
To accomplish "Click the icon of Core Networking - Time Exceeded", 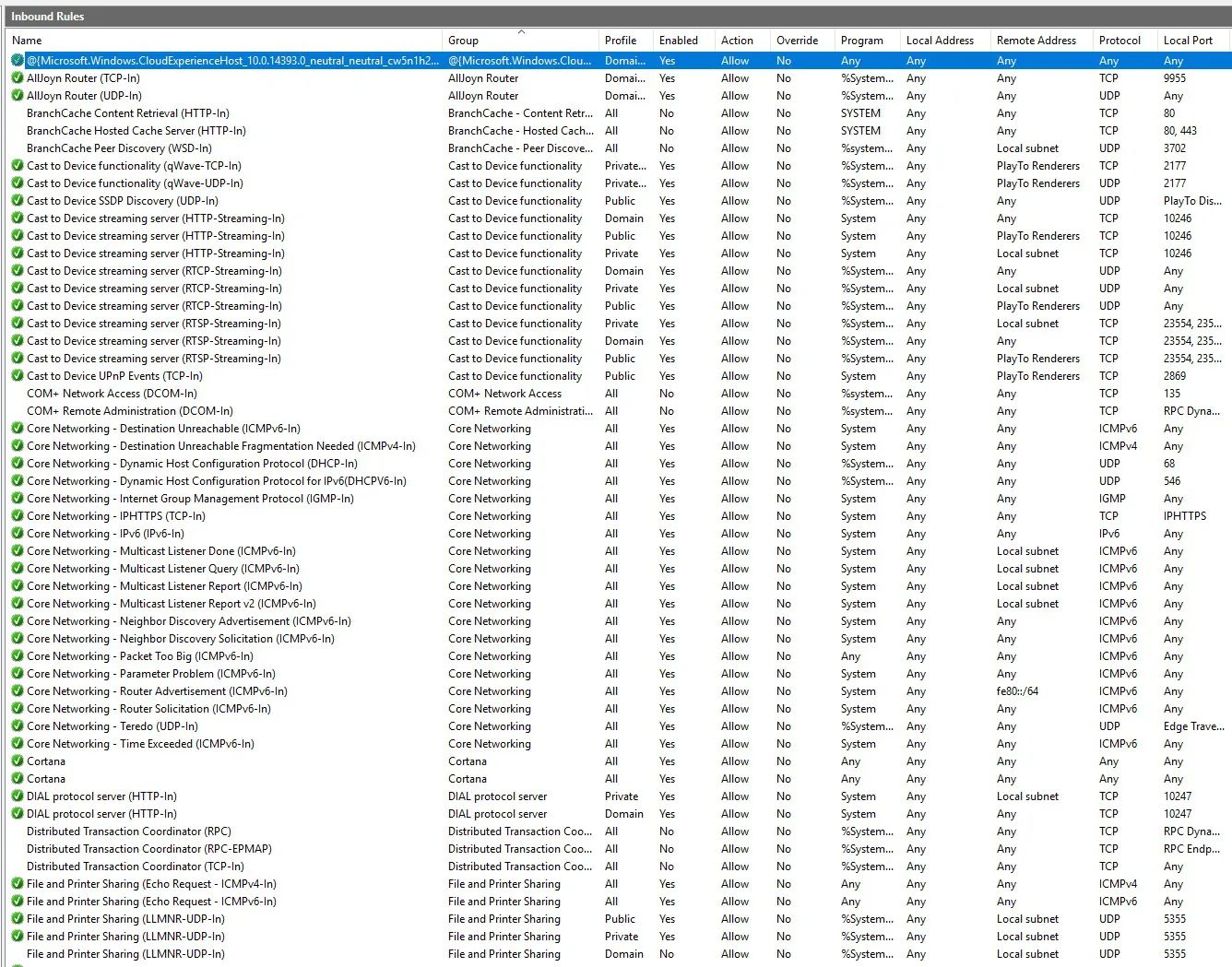I will click(x=18, y=744).
